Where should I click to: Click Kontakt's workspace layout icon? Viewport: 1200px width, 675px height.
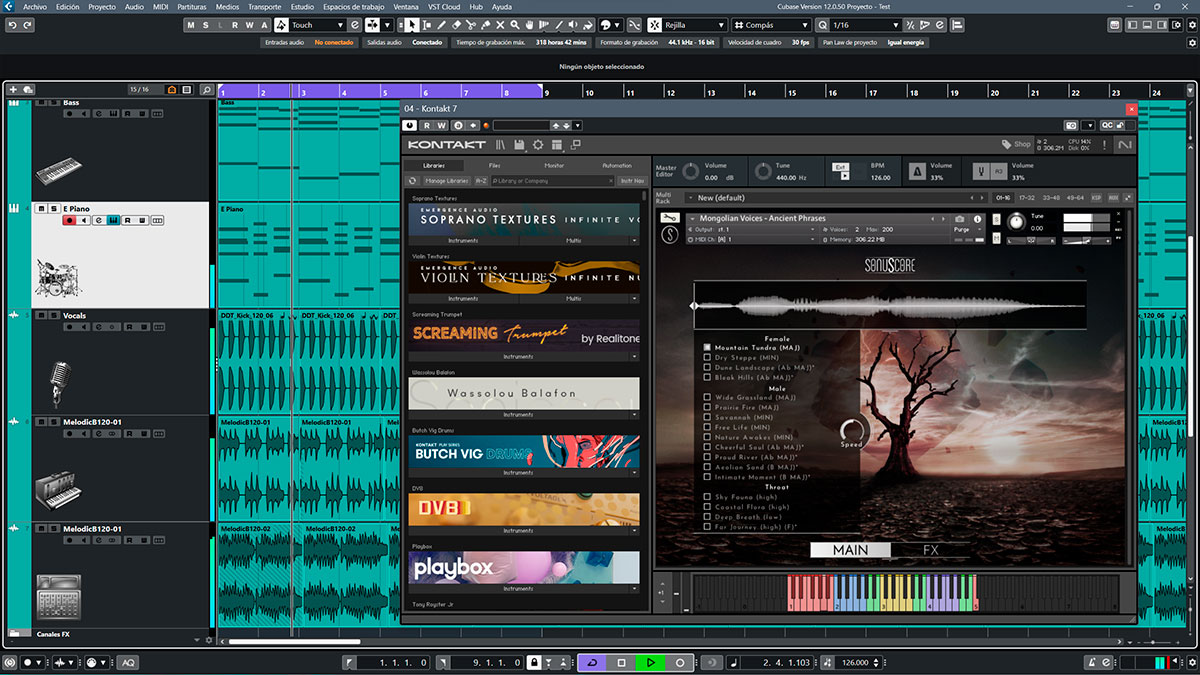click(x=557, y=145)
